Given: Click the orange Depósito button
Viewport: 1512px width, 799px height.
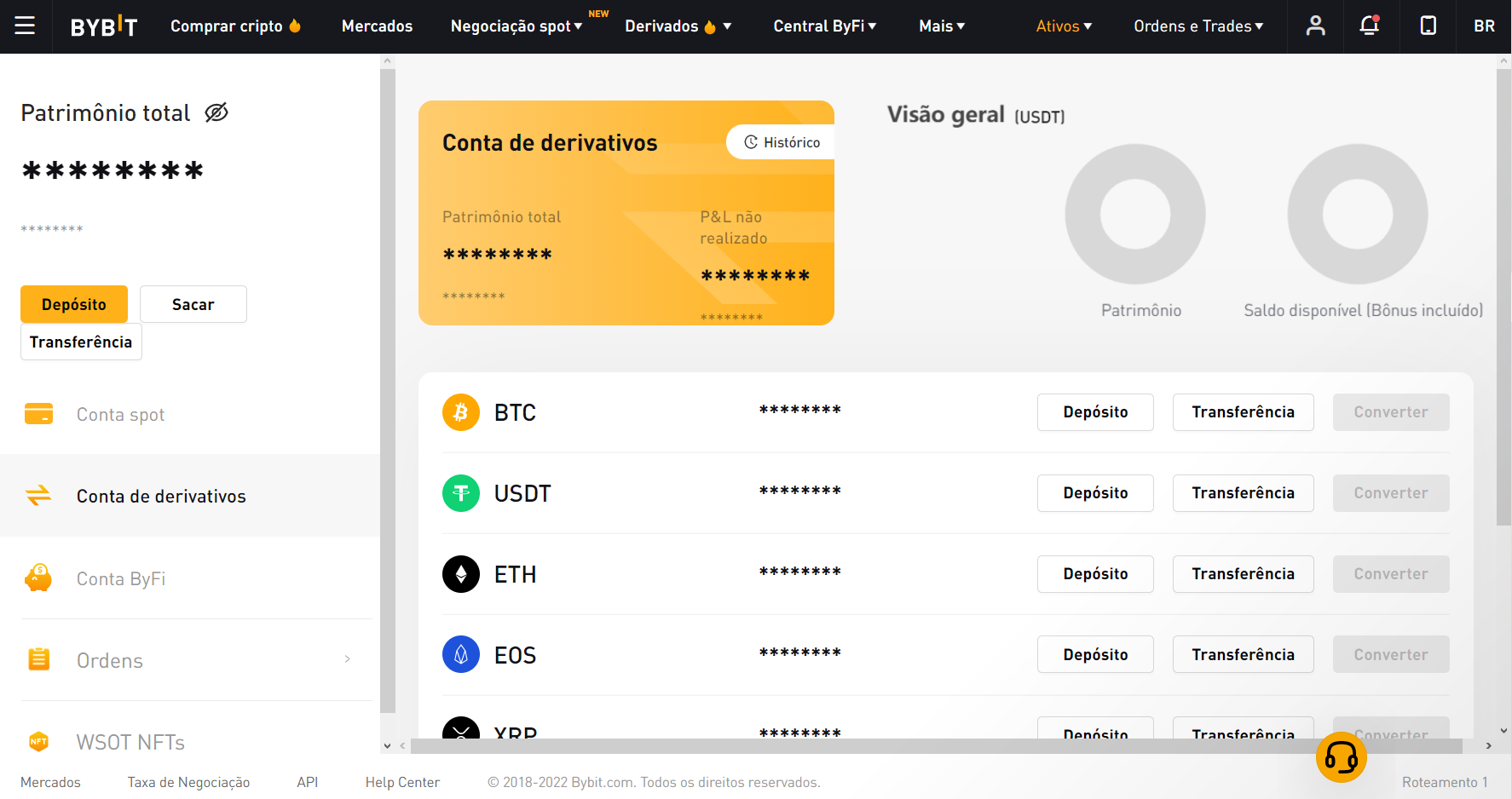Looking at the screenshot, I should coord(74,304).
